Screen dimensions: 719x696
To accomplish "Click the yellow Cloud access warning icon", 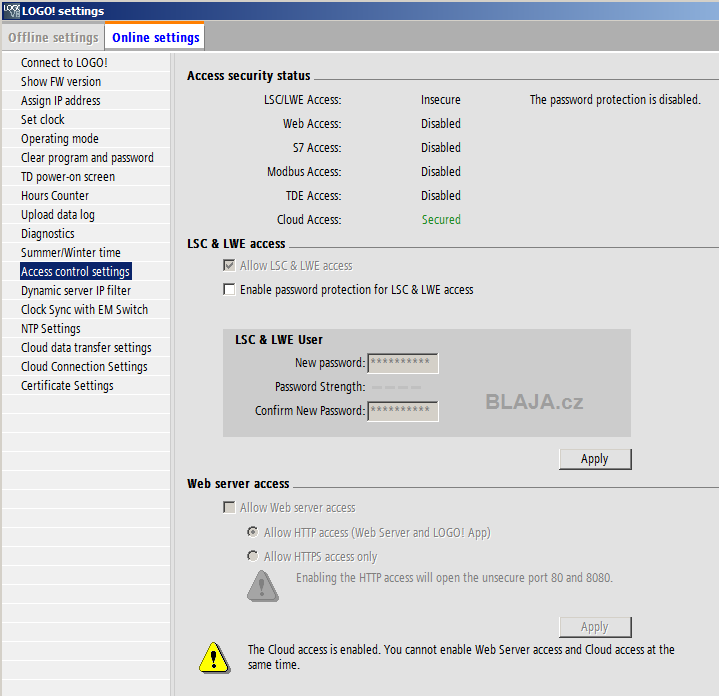I will tap(215, 657).
